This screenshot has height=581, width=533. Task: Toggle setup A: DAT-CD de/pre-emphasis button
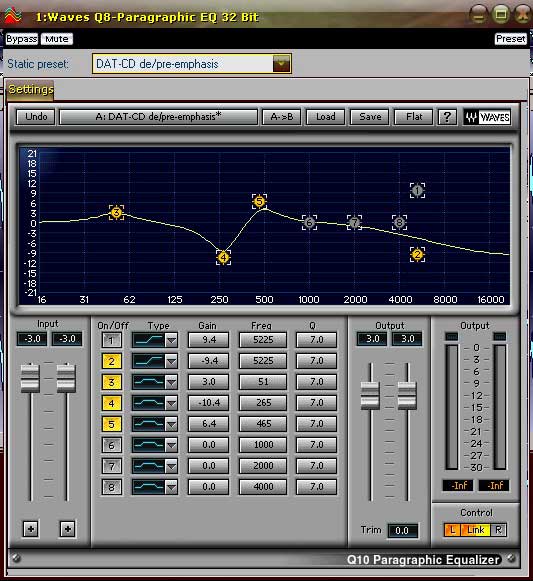[x=158, y=117]
